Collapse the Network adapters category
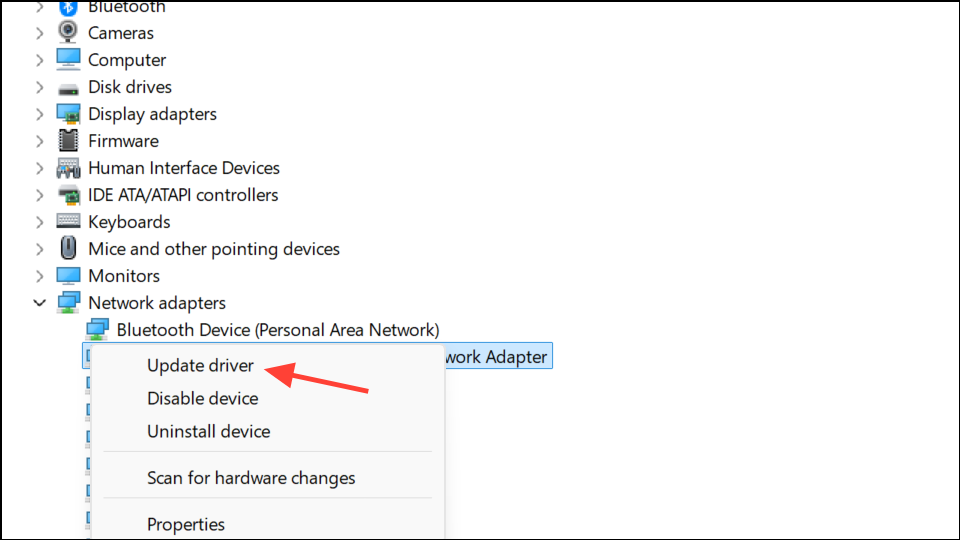The height and width of the screenshot is (540, 960). tap(39, 303)
